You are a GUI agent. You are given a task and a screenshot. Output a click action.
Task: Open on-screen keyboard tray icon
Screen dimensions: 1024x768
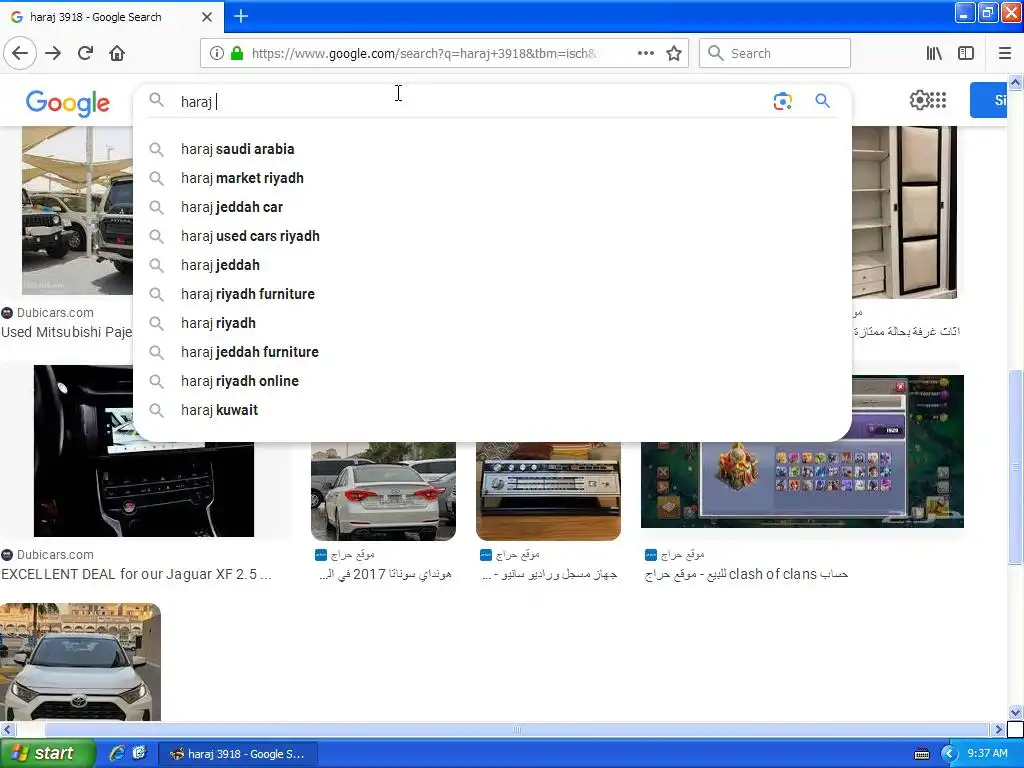[921, 754]
